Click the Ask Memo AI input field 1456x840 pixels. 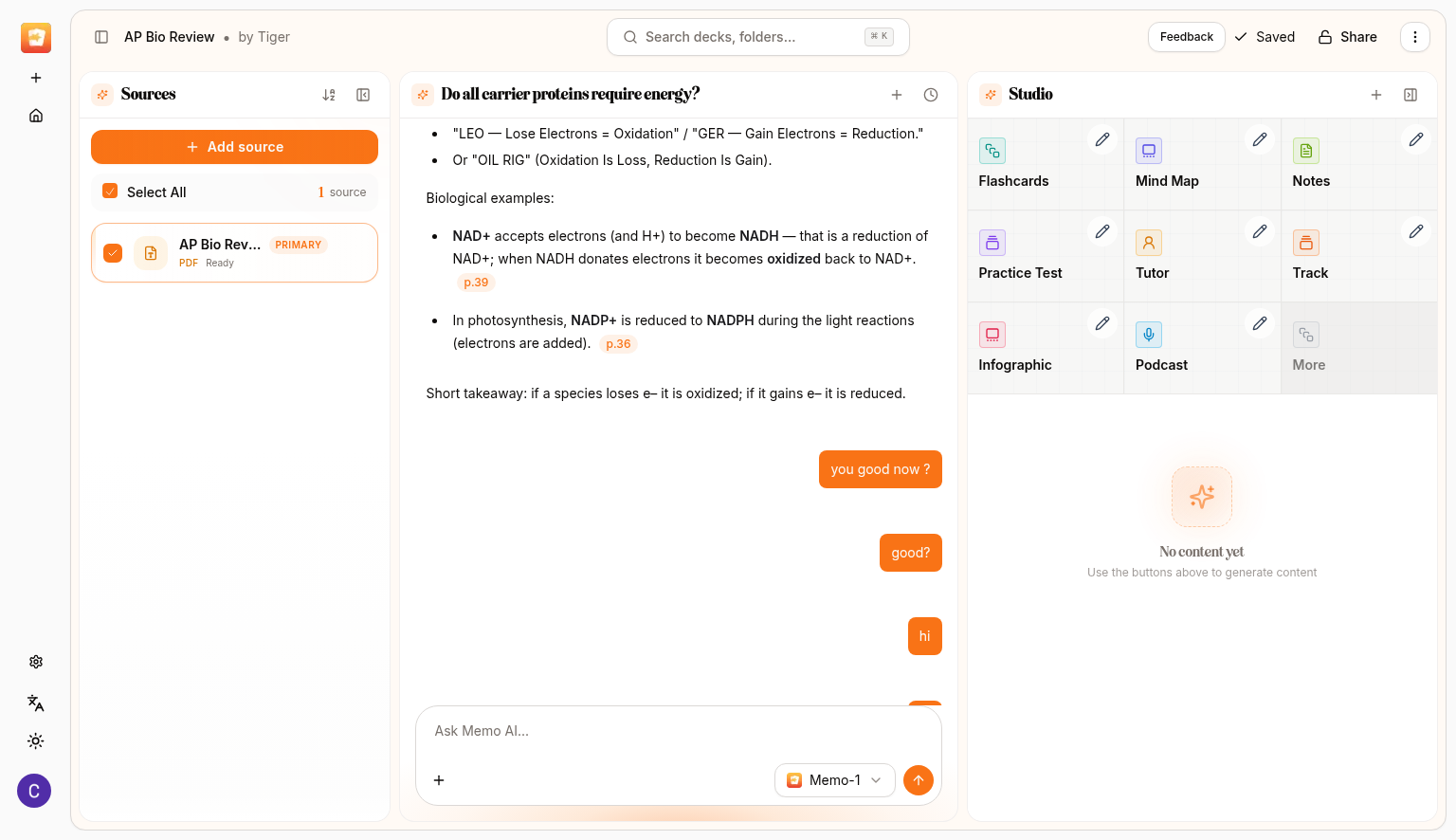pos(678,731)
